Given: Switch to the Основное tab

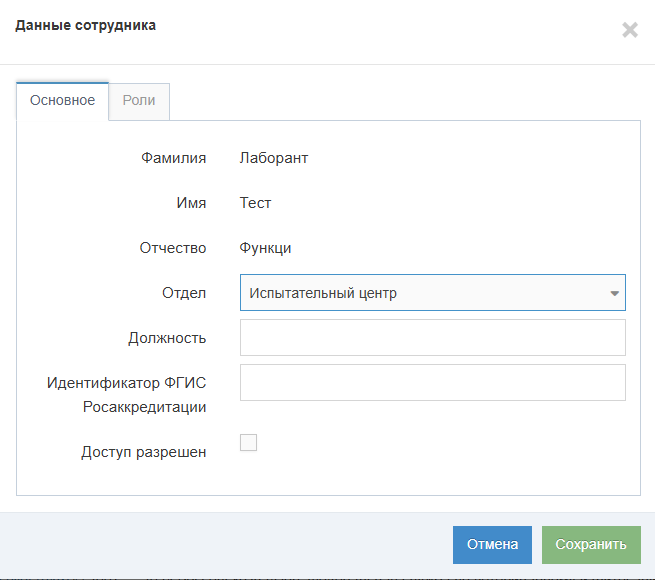Looking at the screenshot, I should point(62,101).
